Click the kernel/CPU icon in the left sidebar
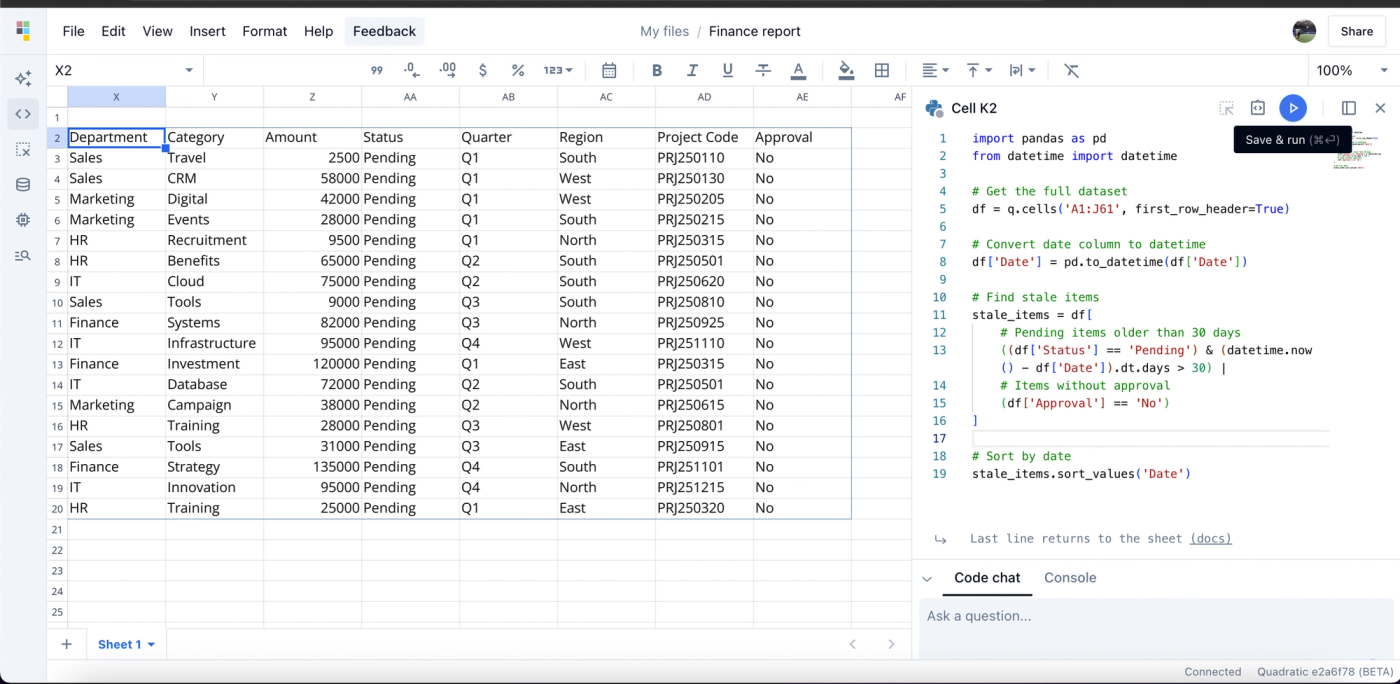 [22, 219]
